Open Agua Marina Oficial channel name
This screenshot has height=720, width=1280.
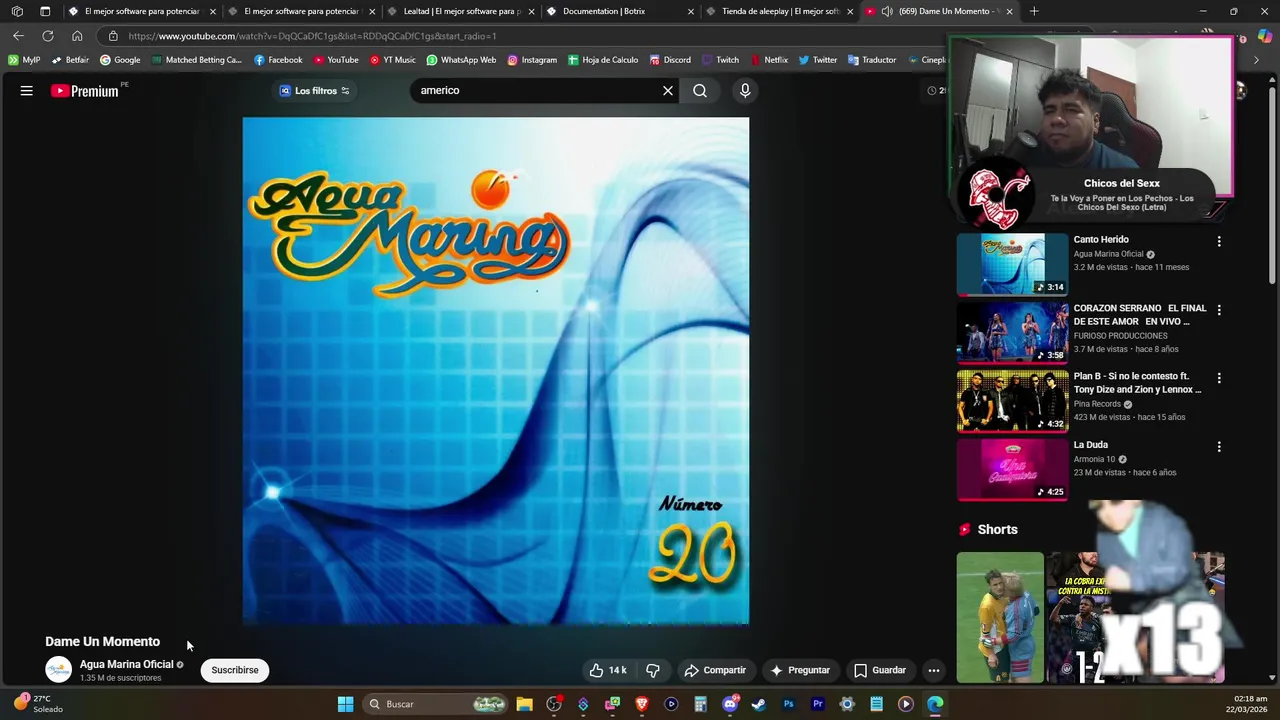click(x=127, y=664)
